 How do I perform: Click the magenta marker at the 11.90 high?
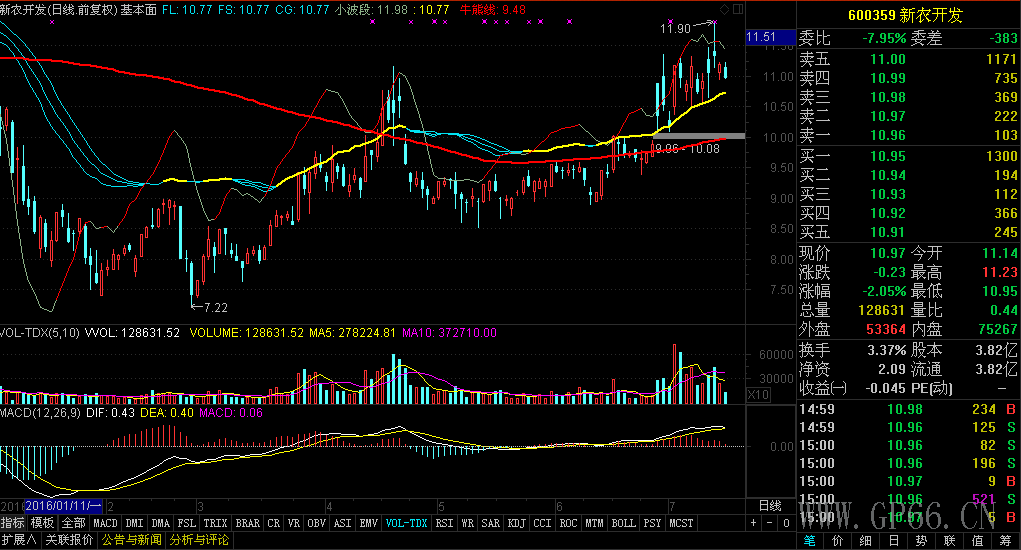click(714, 22)
